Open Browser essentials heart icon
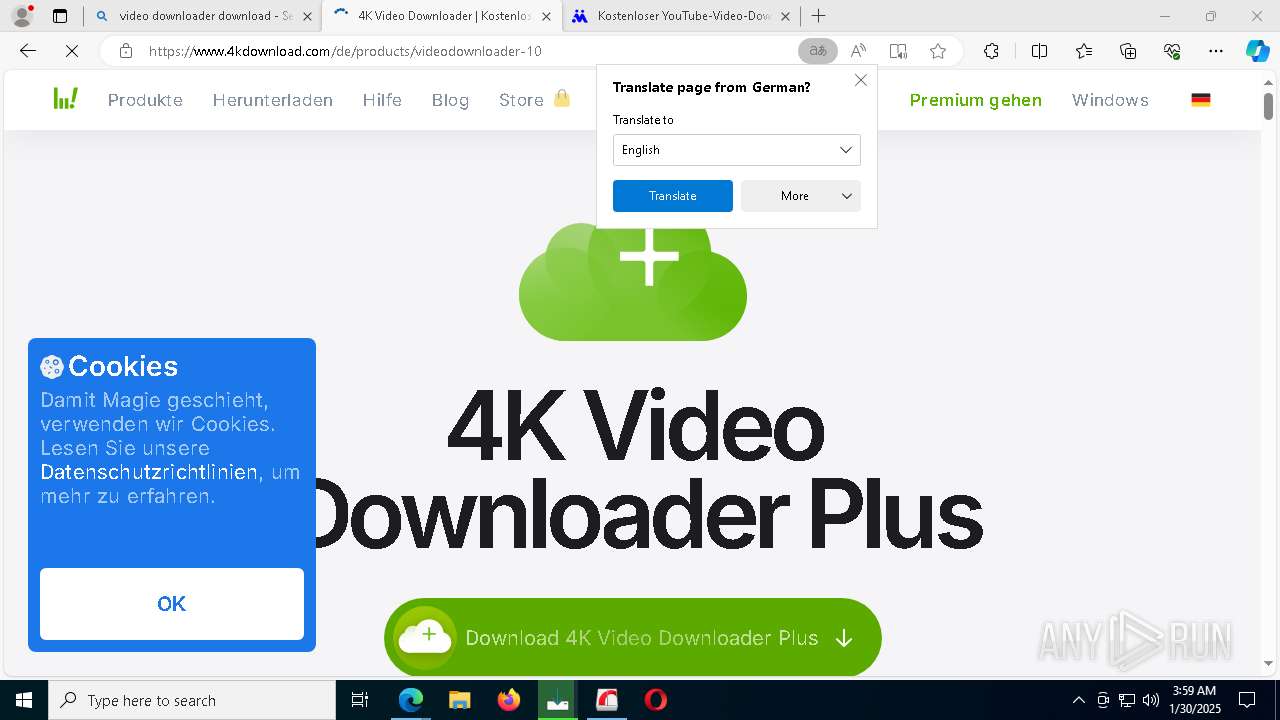 point(1172,51)
